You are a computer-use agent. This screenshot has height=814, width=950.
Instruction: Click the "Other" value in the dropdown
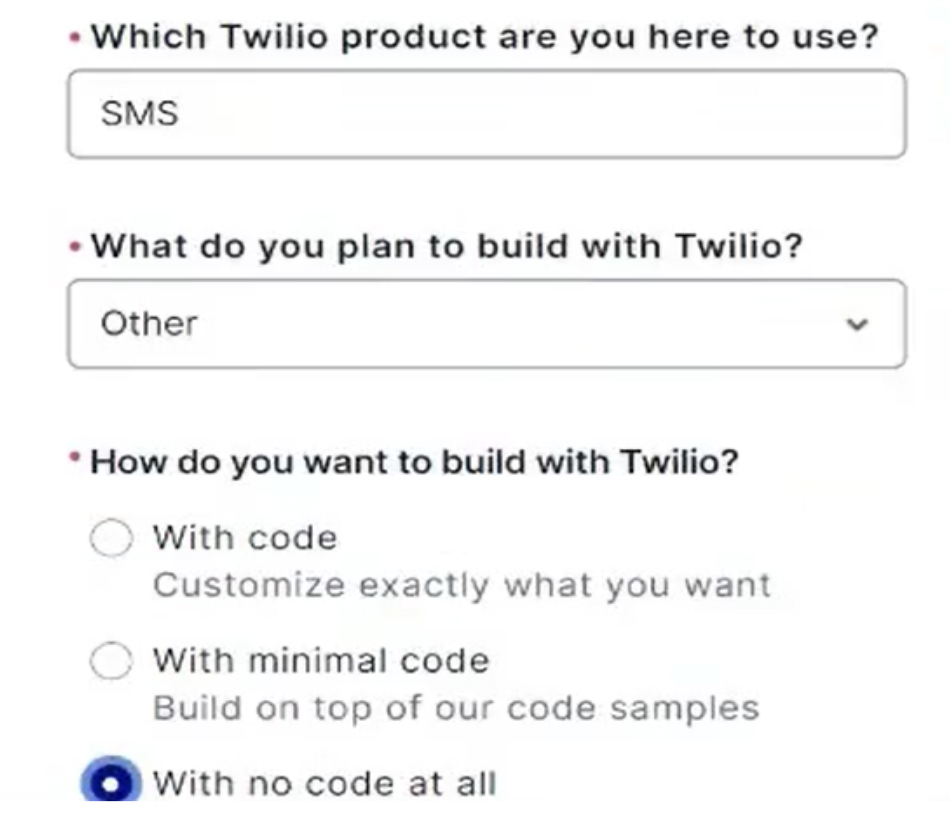click(149, 324)
